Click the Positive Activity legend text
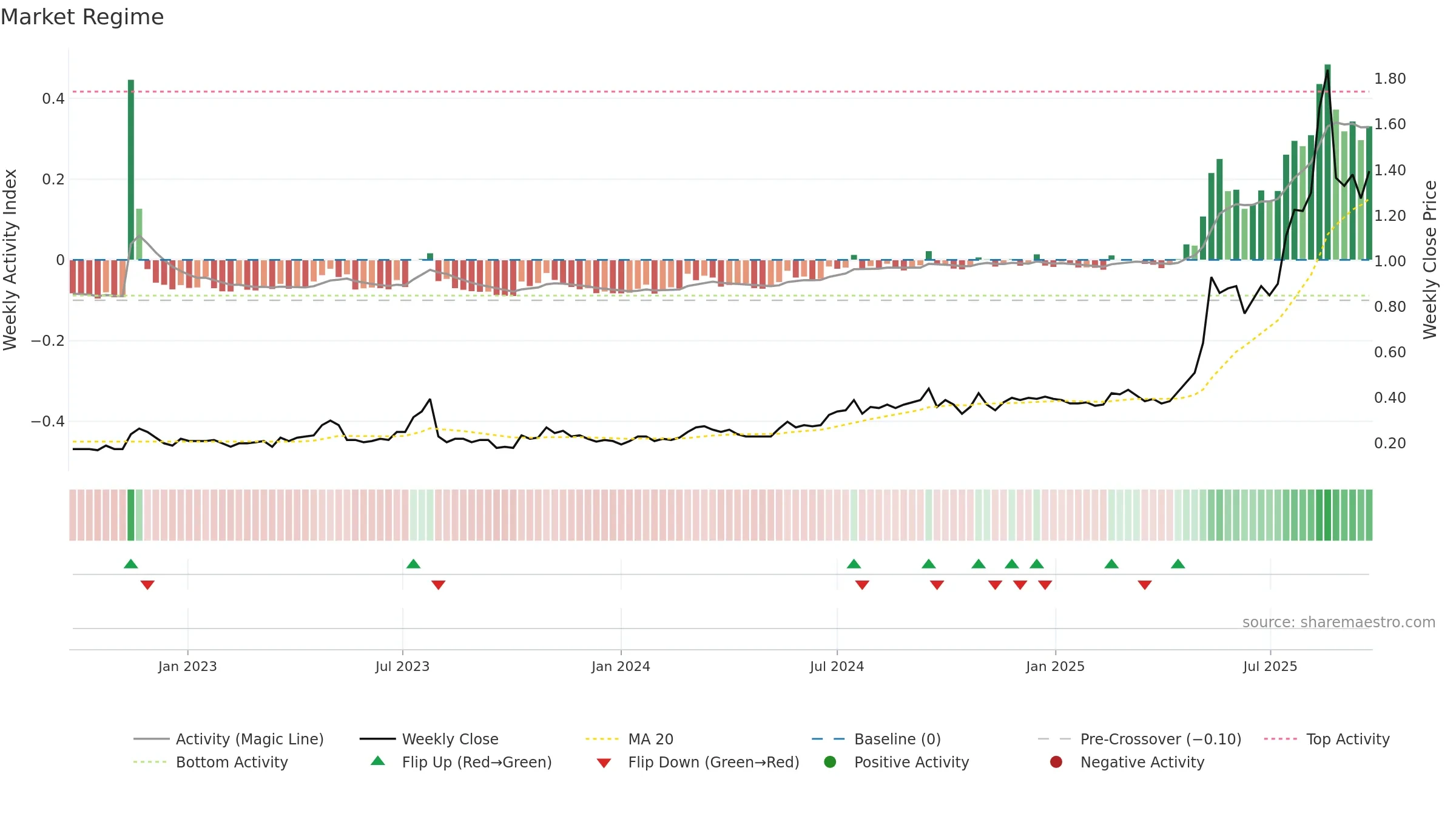 pos(912,762)
